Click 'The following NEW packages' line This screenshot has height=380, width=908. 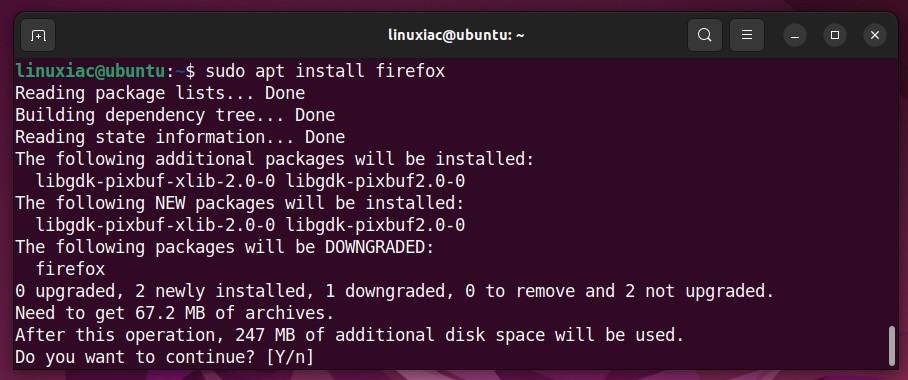pos(240,203)
